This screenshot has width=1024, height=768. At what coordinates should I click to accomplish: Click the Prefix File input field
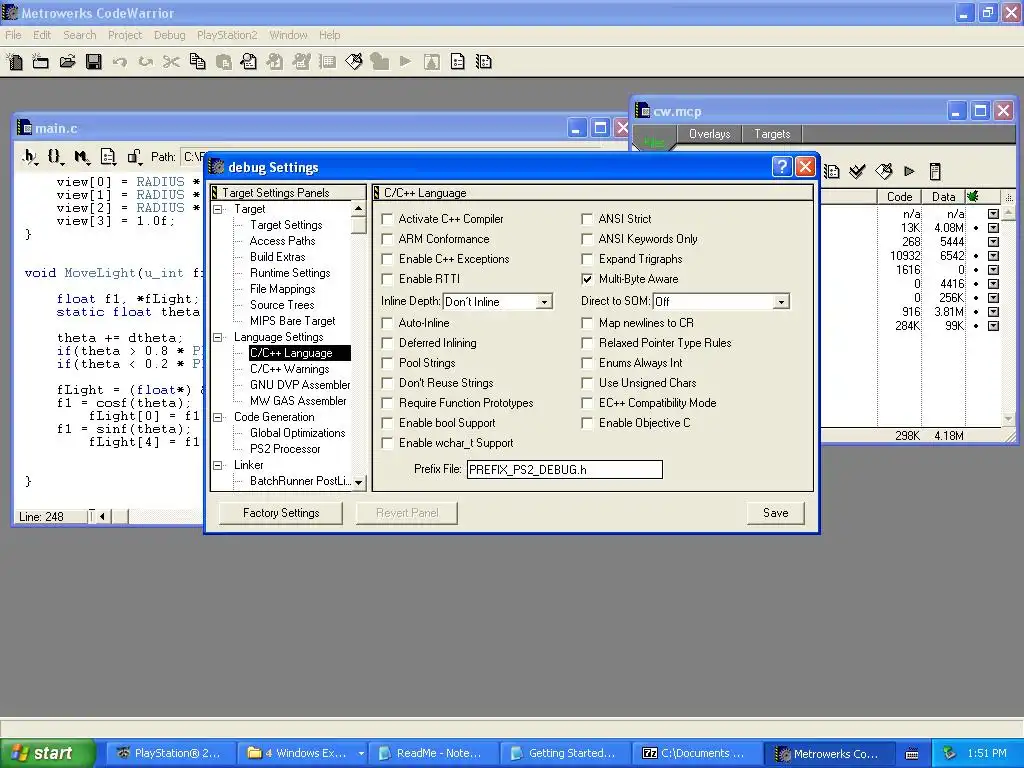click(x=565, y=470)
